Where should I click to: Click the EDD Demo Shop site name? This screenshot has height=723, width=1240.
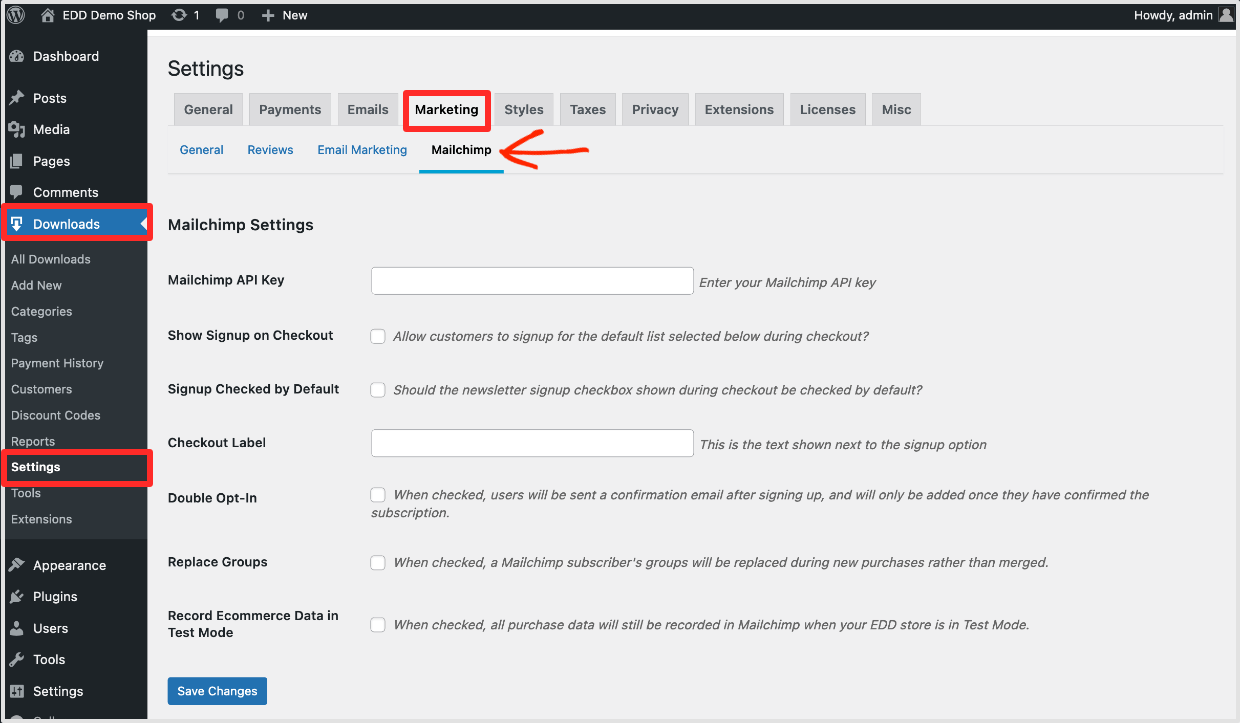[x=108, y=15]
